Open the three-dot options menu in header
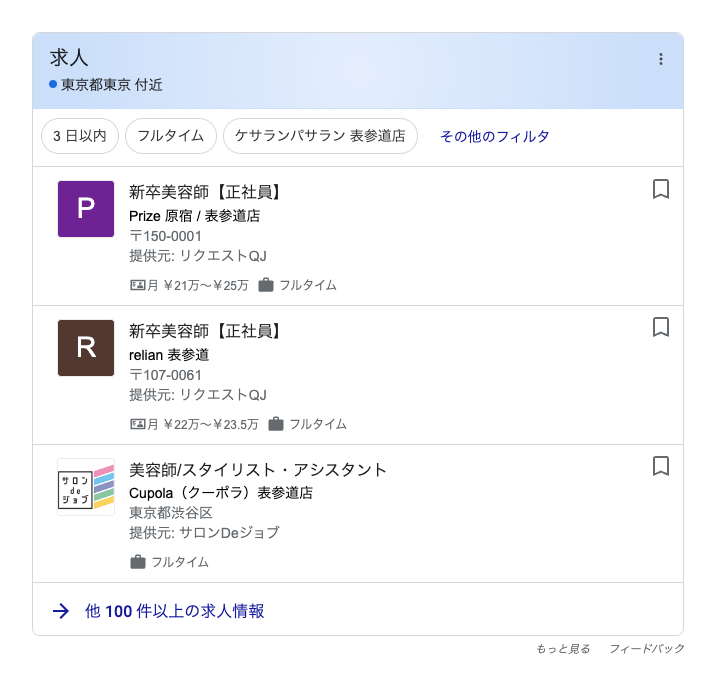The width and height of the screenshot is (714, 674). point(660,59)
